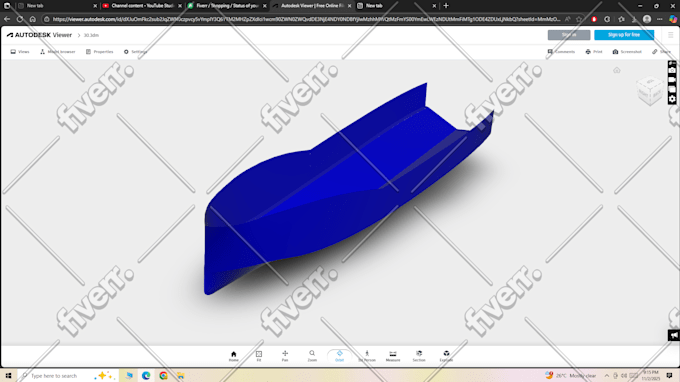Switch to the last New tab
Viewport: 680px width, 382px height.
396,6
